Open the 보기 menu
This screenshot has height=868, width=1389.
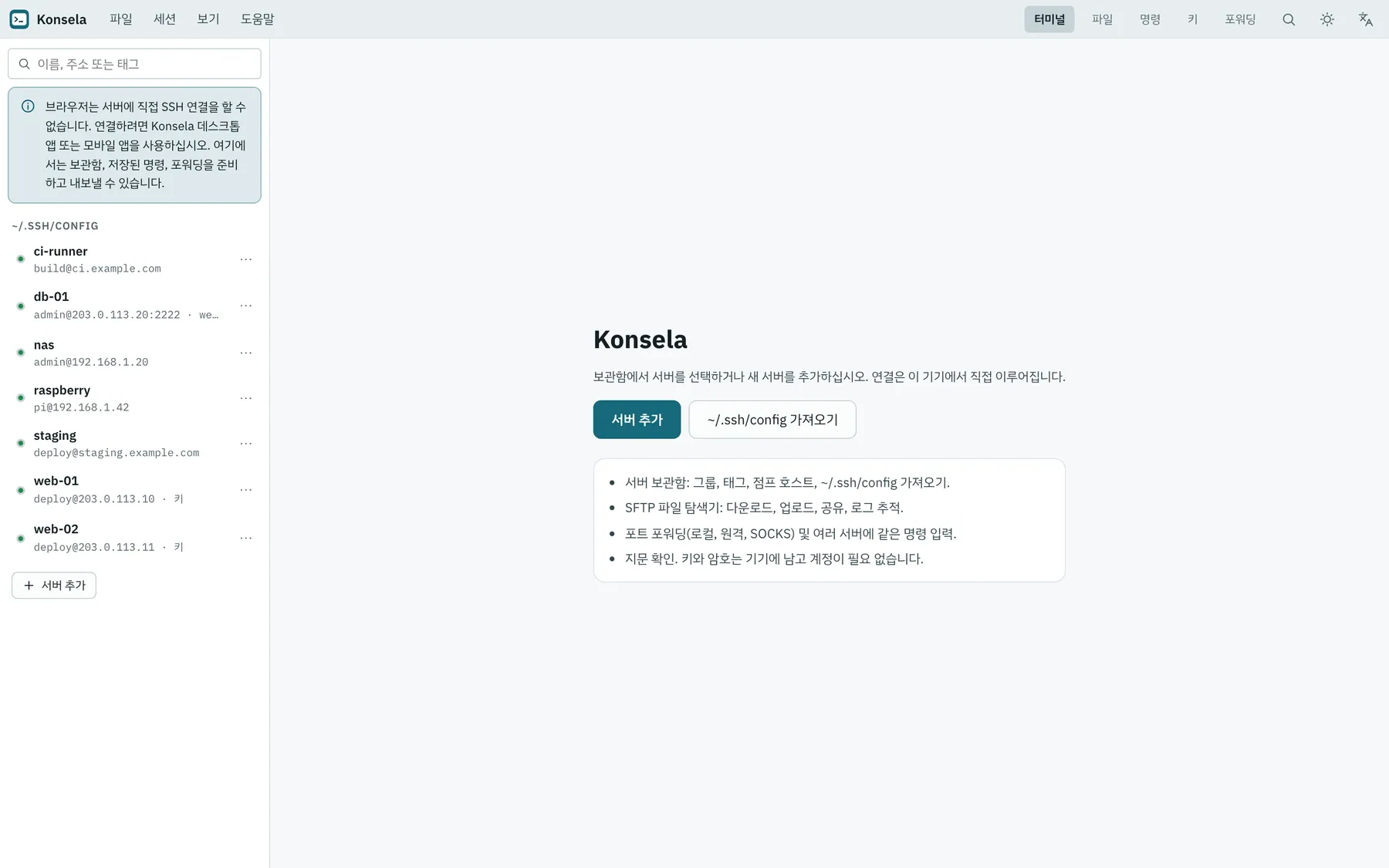pyautogui.click(x=208, y=19)
